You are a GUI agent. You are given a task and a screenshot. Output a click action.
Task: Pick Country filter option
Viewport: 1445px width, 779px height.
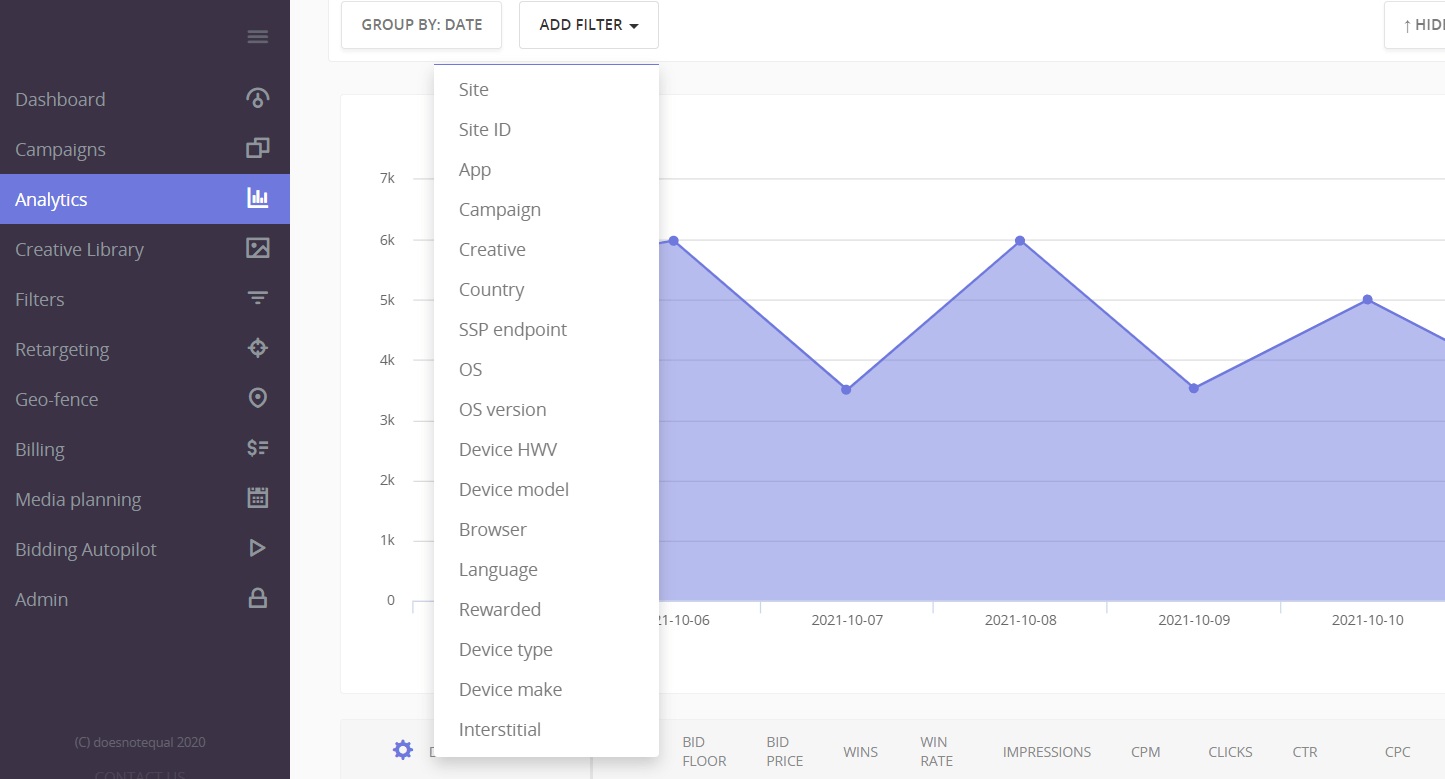pyautogui.click(x=546, y=289)
